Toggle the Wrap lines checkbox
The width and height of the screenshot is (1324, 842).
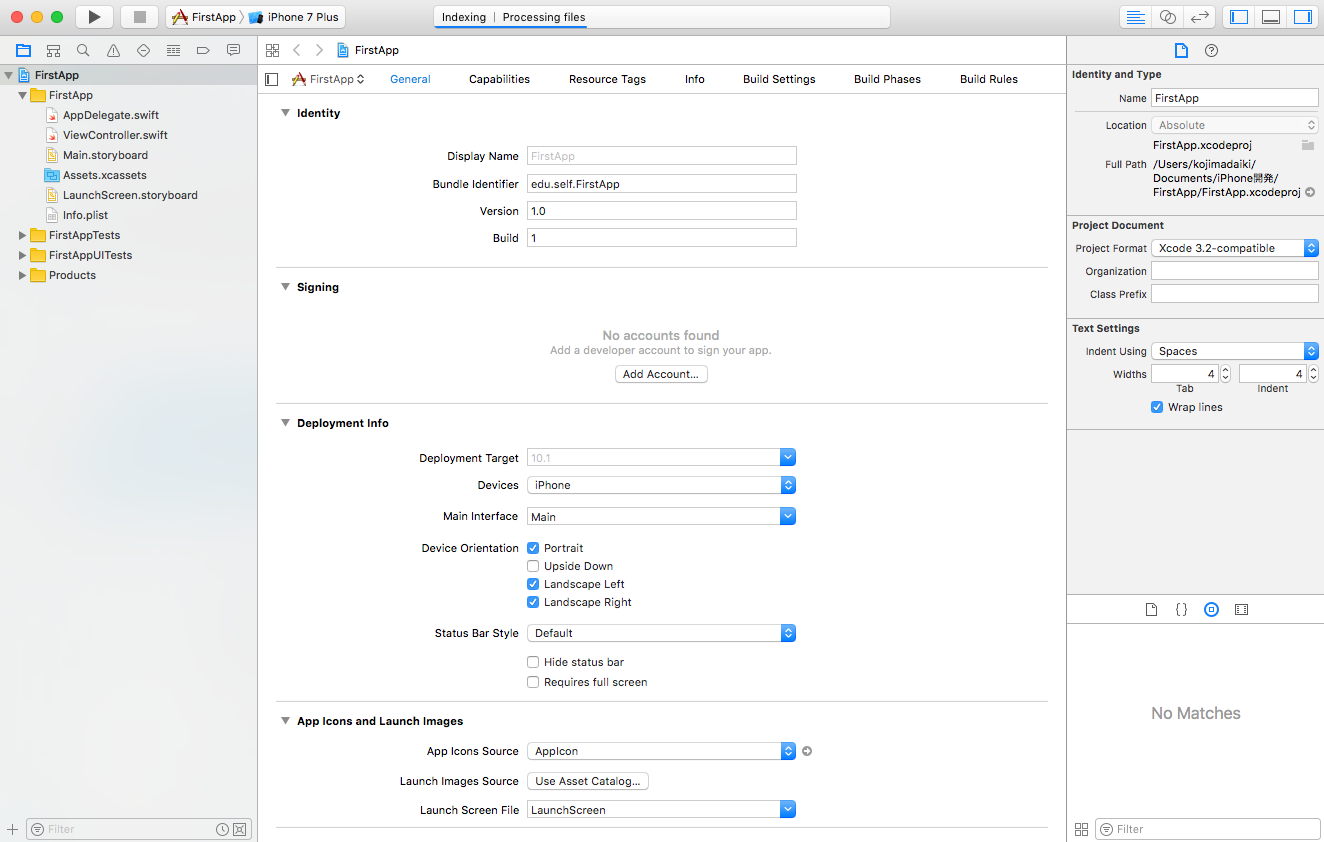pos(1157,407)
